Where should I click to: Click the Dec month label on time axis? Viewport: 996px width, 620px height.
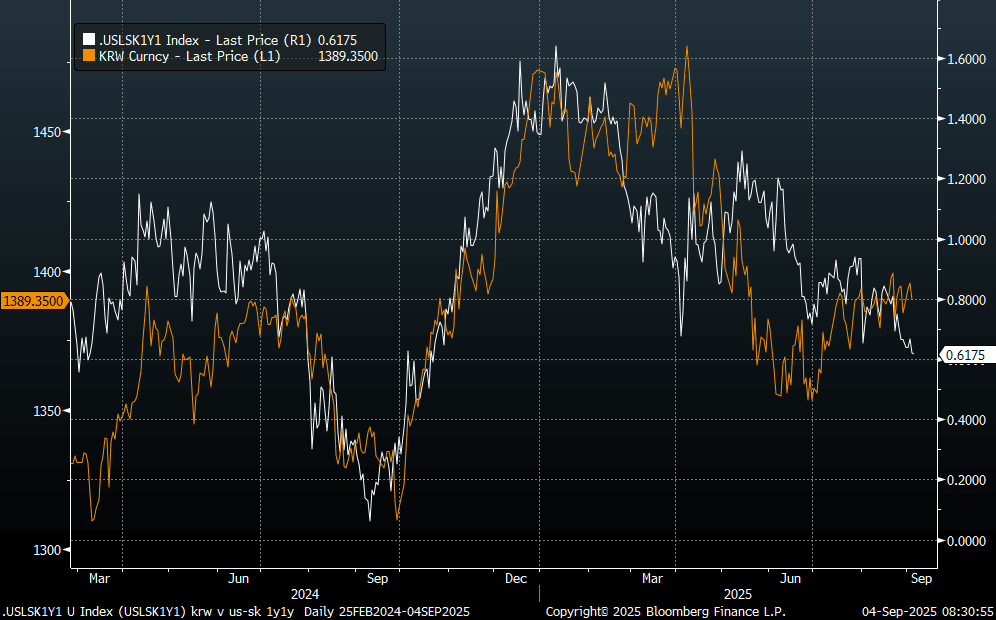click(516, 578)
